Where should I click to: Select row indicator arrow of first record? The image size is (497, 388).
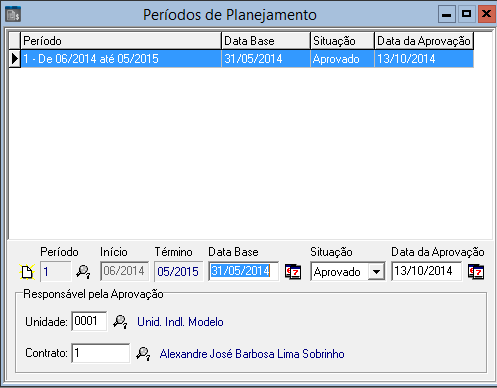(x=15, y=59)
